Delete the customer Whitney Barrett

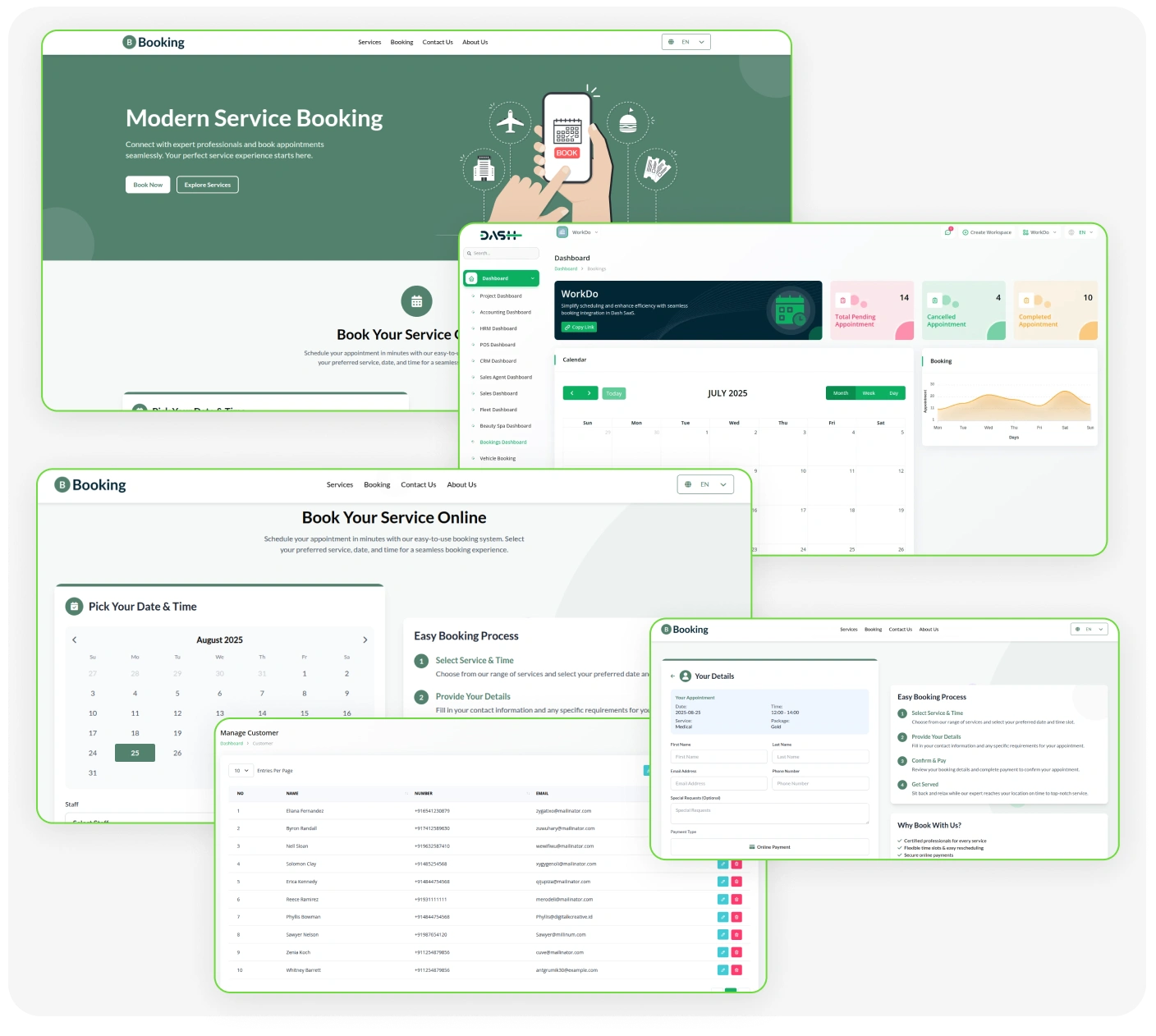[x=736, y=970]
